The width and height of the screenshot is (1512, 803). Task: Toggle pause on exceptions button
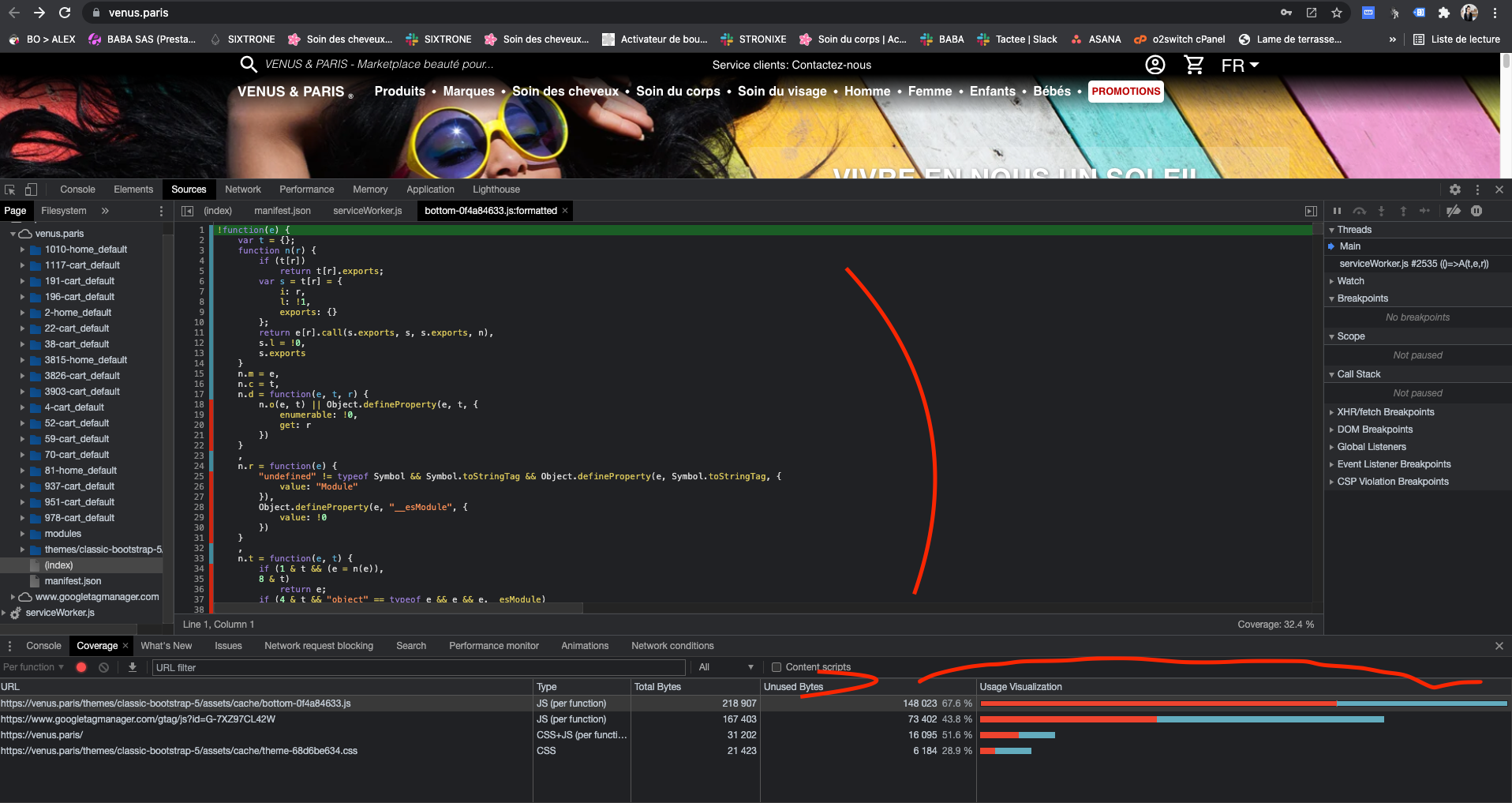pyautogui.click(x=1476, y=211)
